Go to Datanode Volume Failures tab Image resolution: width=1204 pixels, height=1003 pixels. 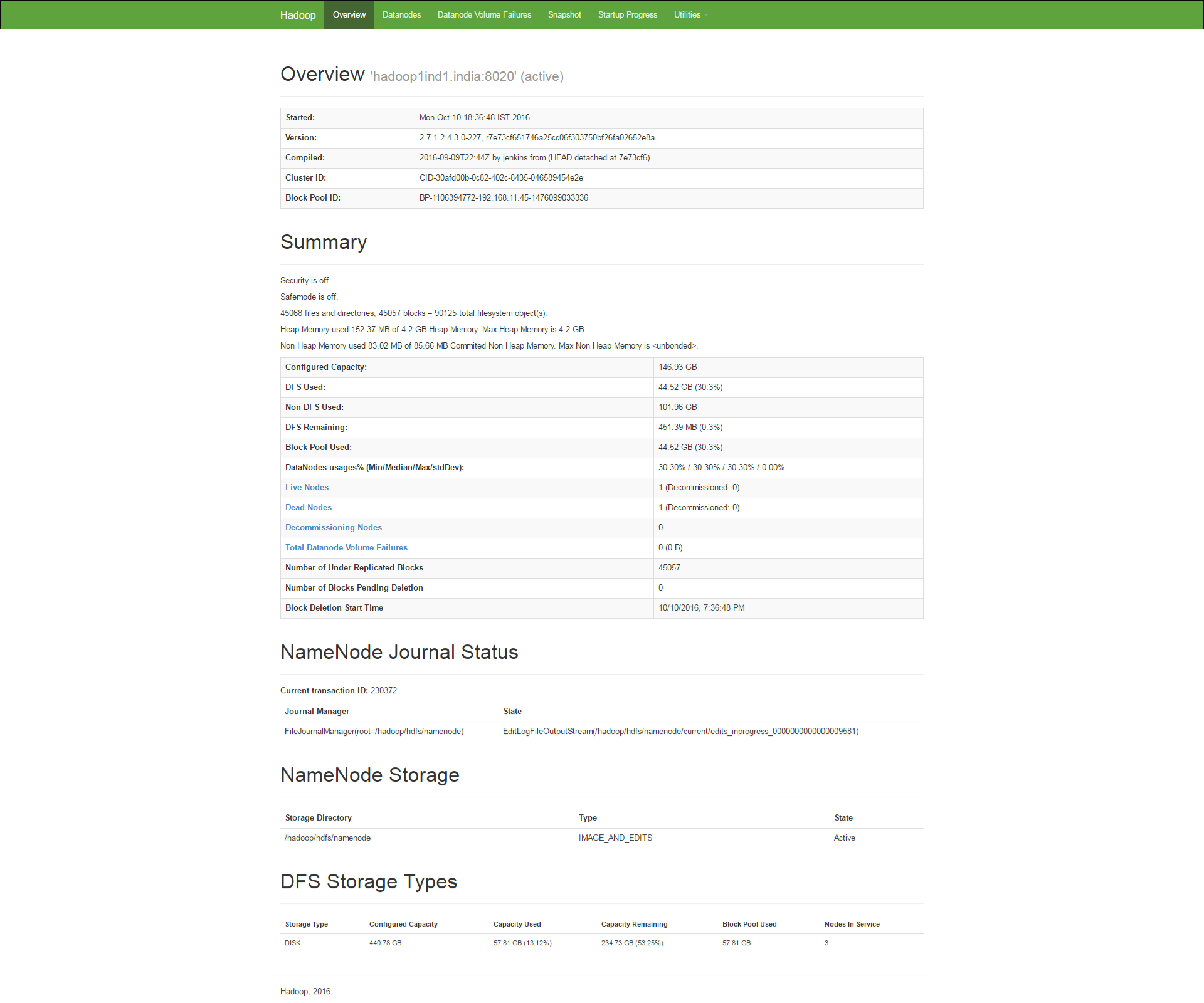coord(484,15)
